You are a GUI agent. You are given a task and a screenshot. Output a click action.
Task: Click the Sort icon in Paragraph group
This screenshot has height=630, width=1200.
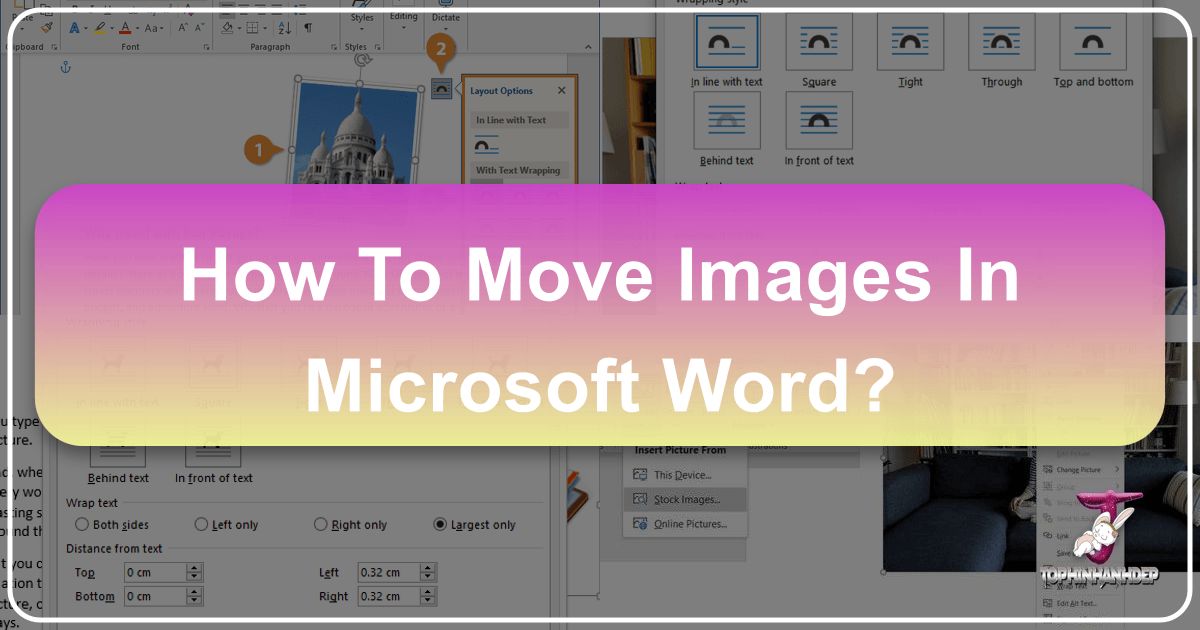[x=283, y=27]
